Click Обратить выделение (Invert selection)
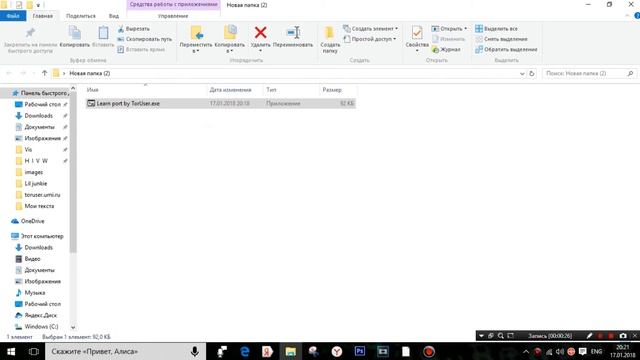 (506, 49)
